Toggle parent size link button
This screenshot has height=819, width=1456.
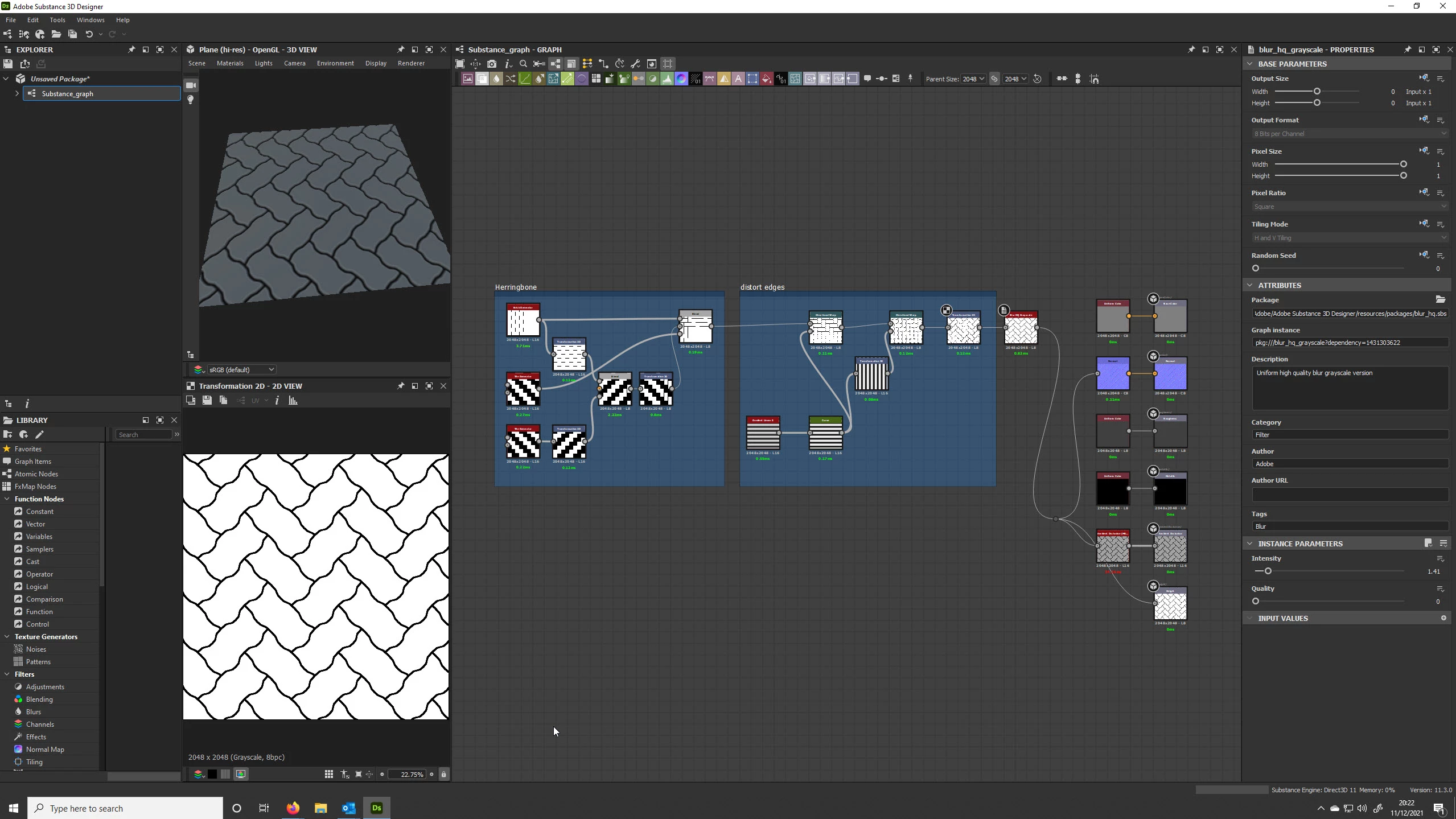994,79
